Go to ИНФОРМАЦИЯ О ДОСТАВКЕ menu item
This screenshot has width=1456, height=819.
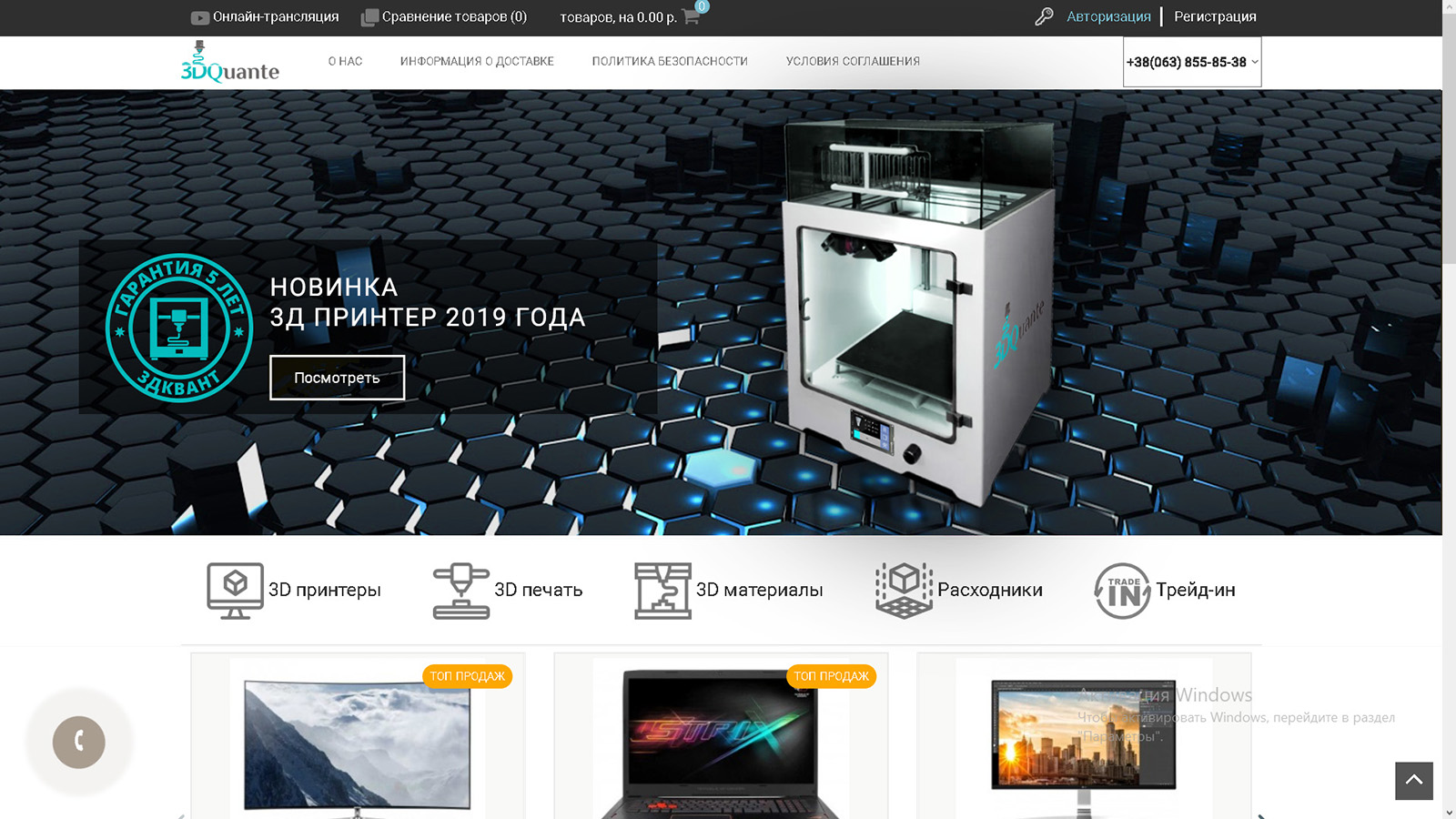click(x=477, y=61)
